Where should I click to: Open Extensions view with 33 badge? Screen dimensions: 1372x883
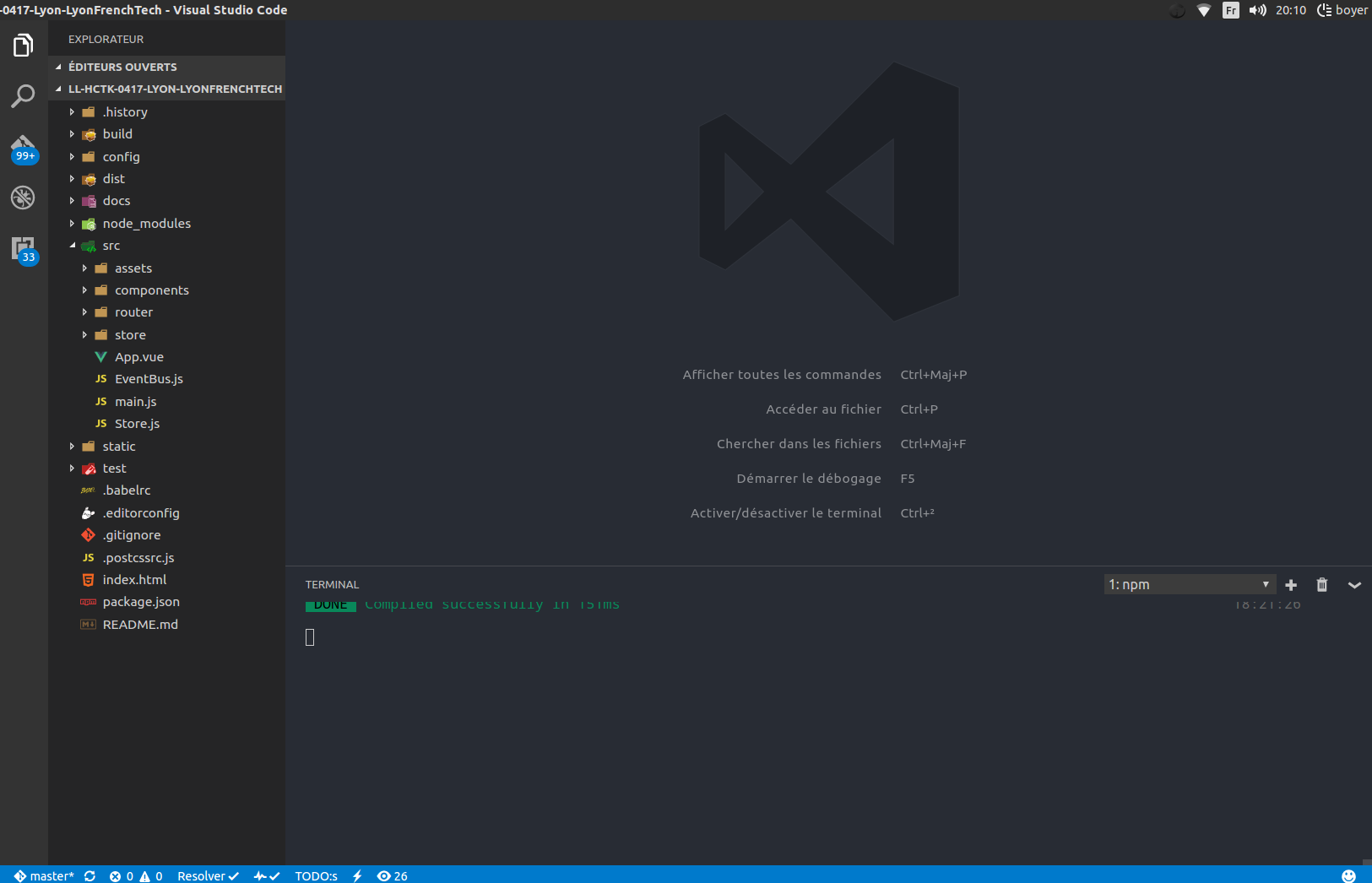pyautogui.click(x=24, y=250)
